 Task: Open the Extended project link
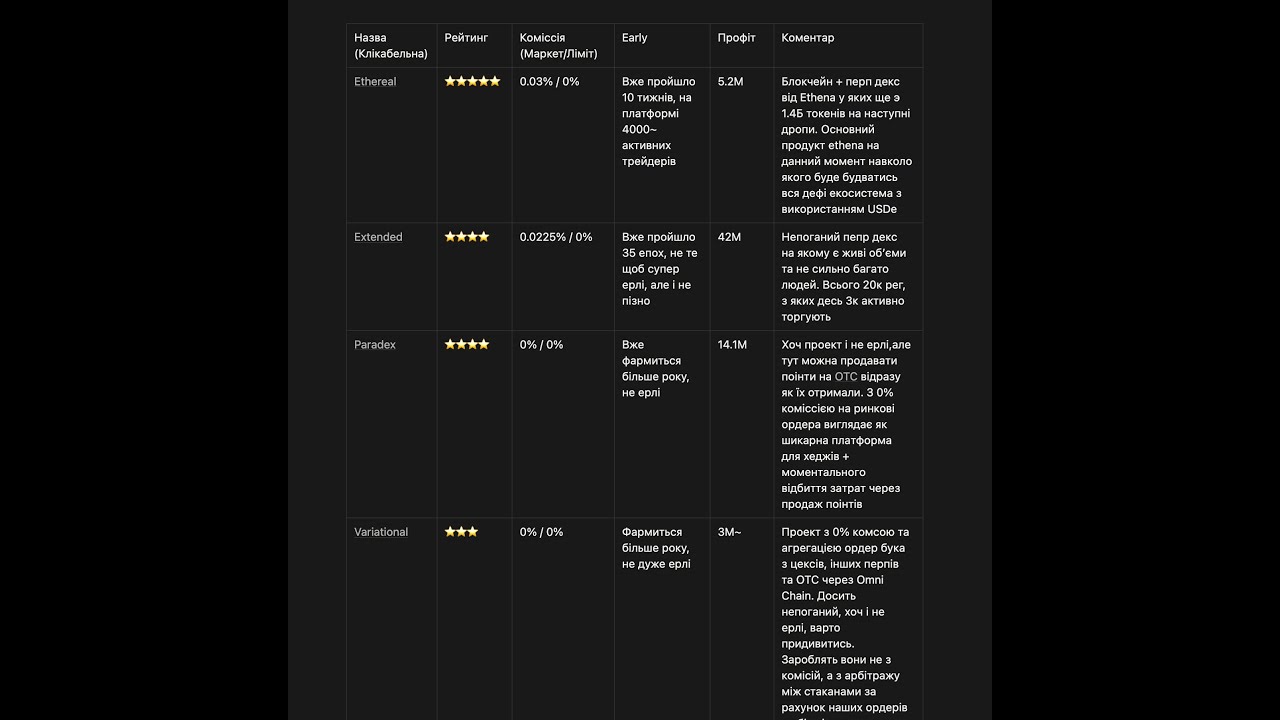pyautogui.click(x=378, y=238)
